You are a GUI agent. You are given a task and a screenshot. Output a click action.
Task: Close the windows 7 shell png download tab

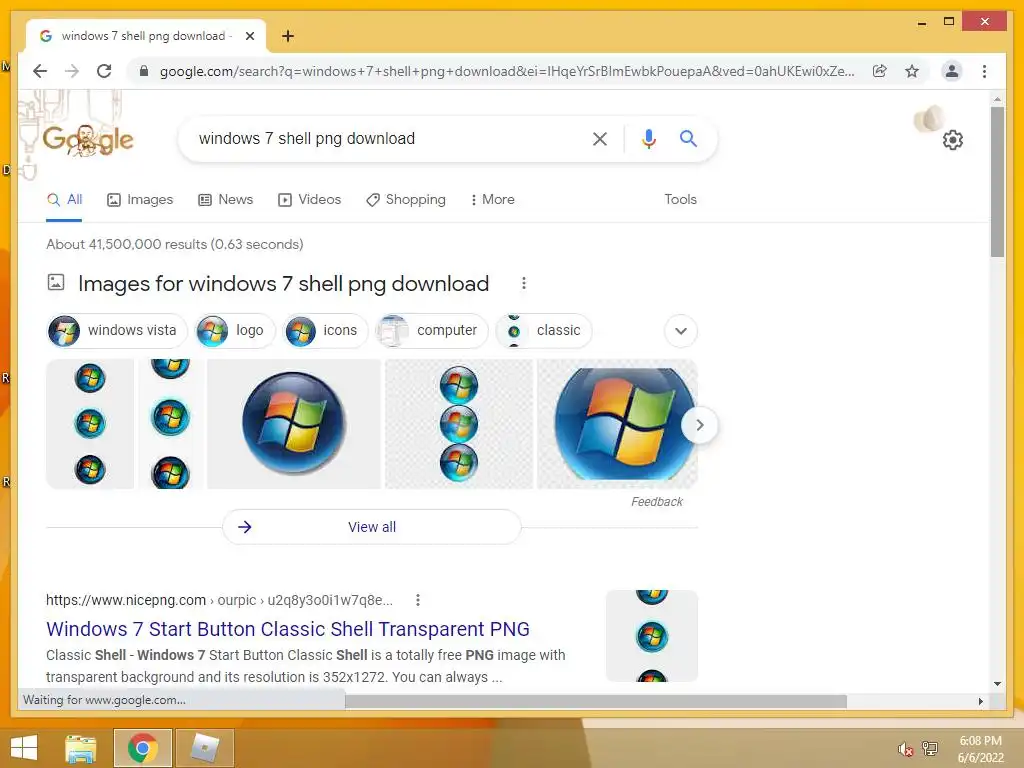pos(250,36)
